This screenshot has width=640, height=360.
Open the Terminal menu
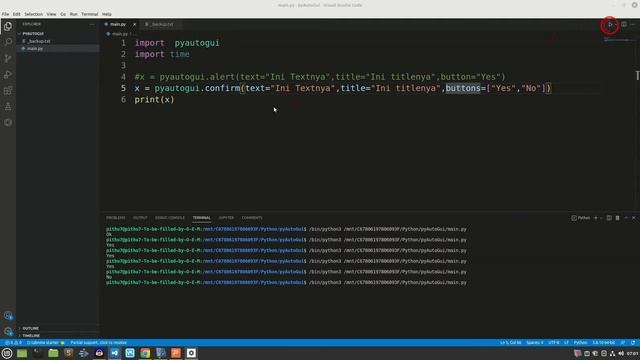point(89,14)
